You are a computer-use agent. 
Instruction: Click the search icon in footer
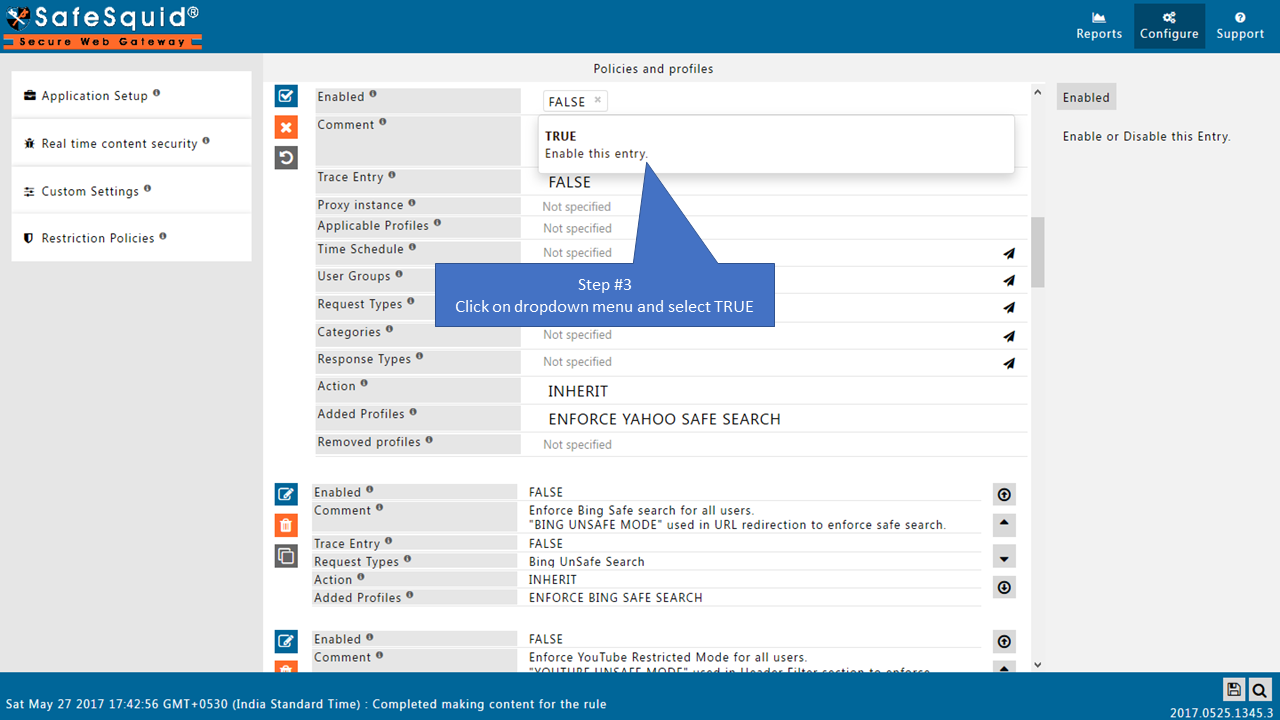1259,689
